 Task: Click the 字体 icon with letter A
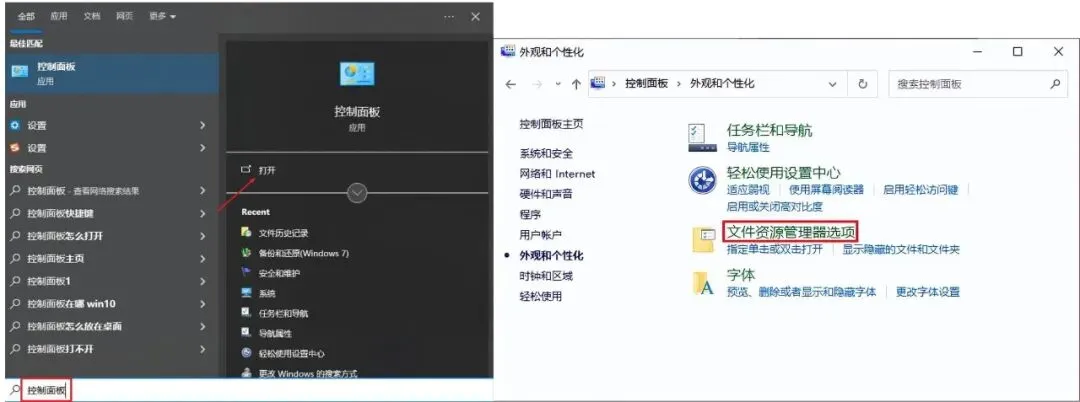pos(703,282)
